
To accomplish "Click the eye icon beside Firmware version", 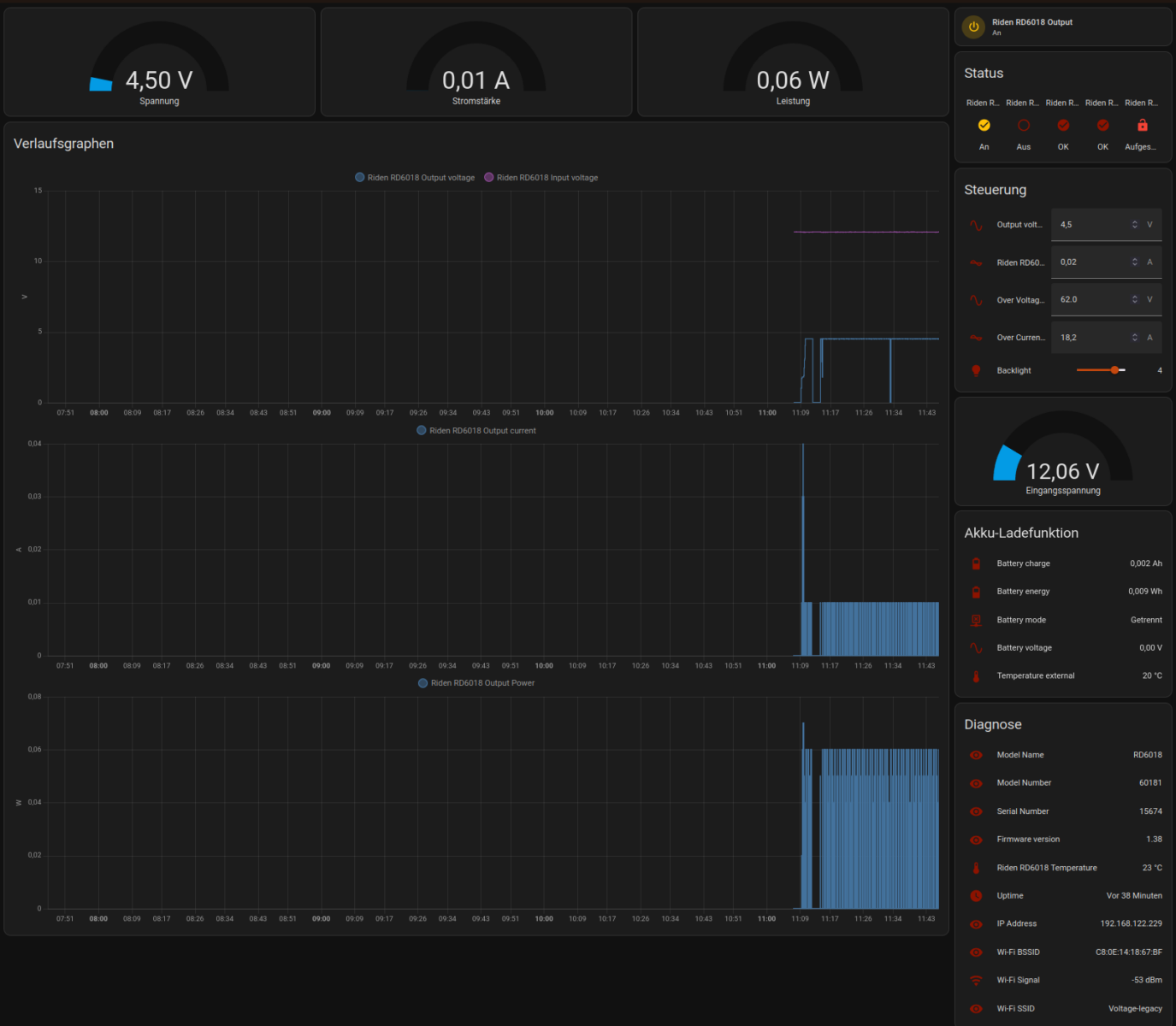I will point(976,840).
